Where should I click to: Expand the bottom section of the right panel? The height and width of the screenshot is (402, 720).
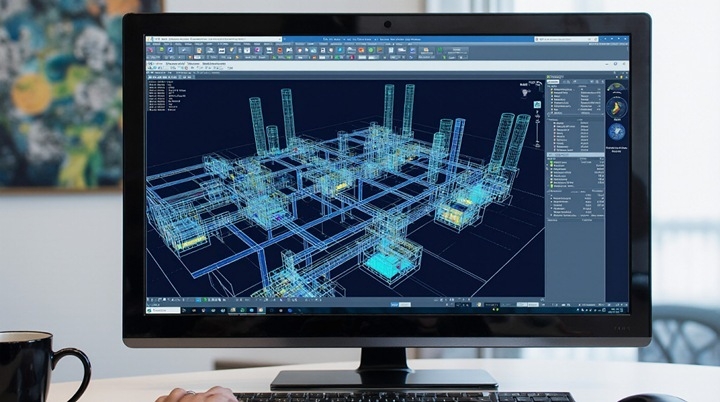click(x=575, y=220)
